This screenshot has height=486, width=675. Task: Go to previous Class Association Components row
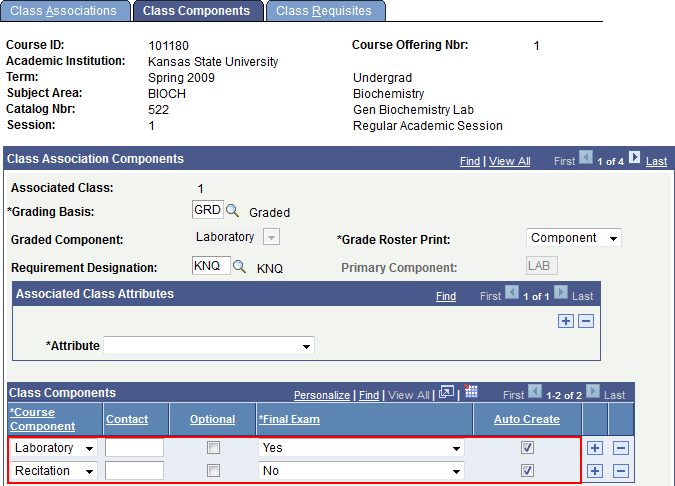point(585,158)
